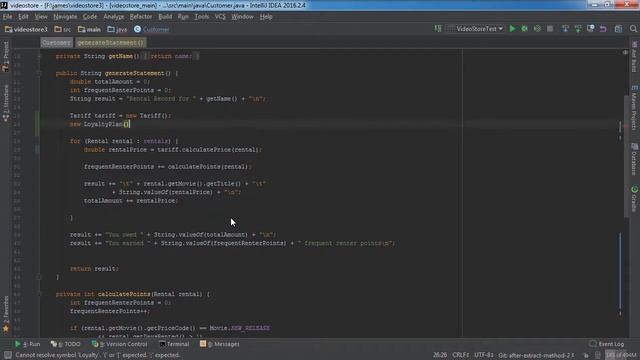Click memory usage indicator in status bar
Image resolution: width=640 pixels, height=360 pixels.
(x=621, y=355)
